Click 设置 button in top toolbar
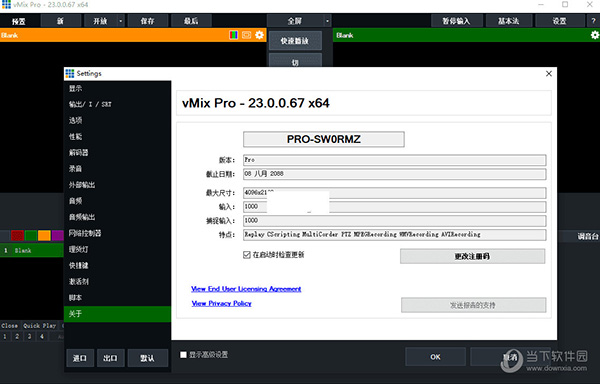600x384 pixels. click(x=559, y=21)
